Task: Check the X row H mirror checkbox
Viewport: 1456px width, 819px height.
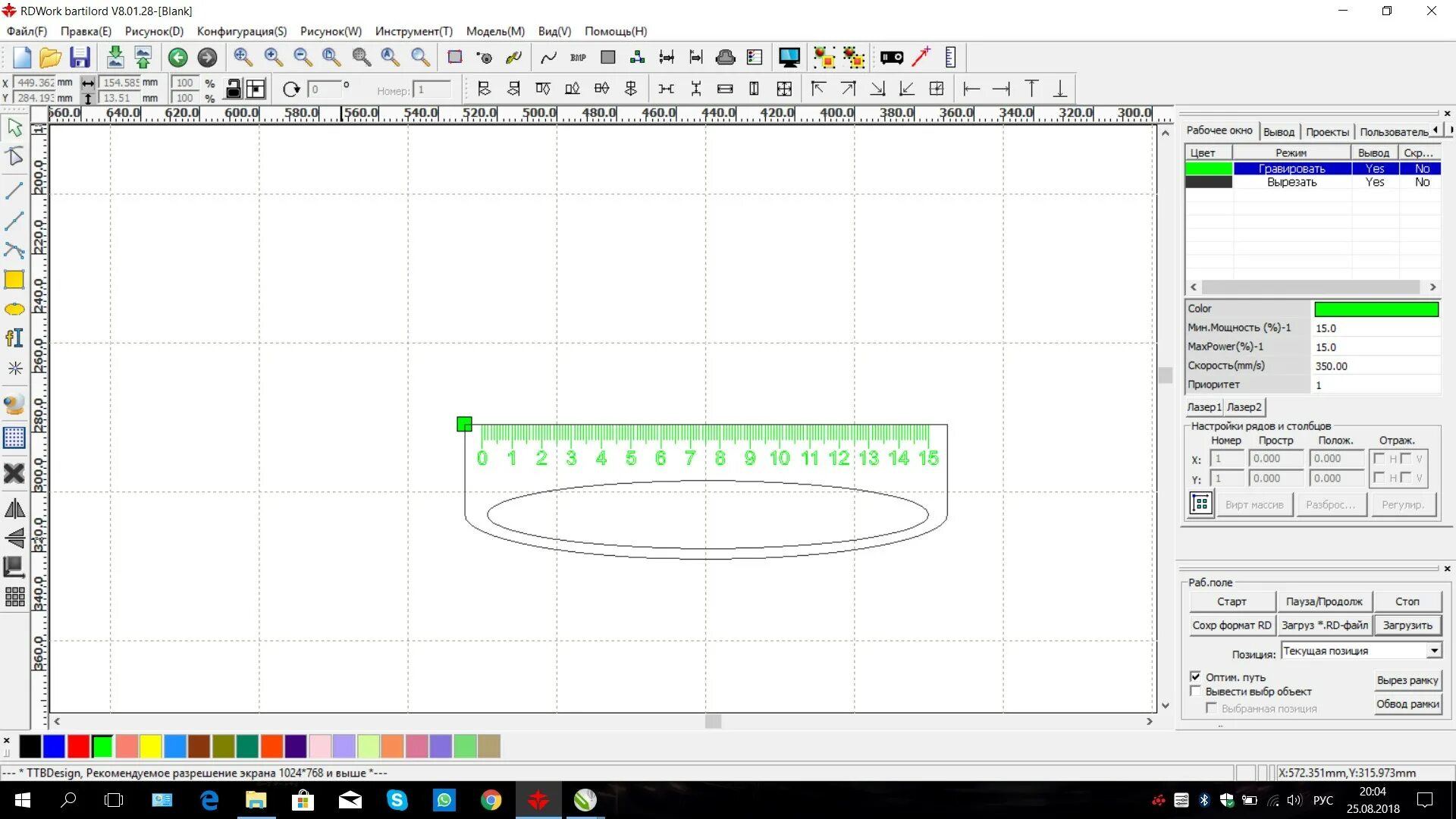Action: (x=1379, y=458)
